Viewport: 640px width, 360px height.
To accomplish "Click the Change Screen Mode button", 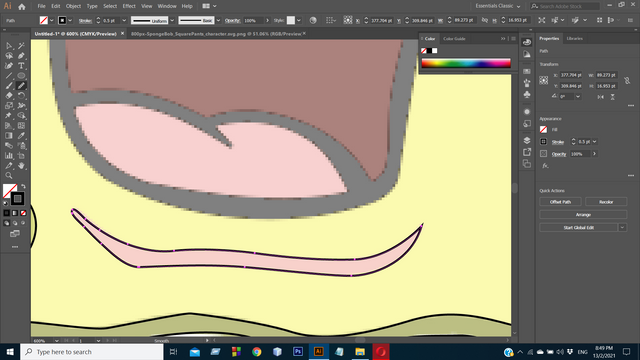I will point(15,234).
